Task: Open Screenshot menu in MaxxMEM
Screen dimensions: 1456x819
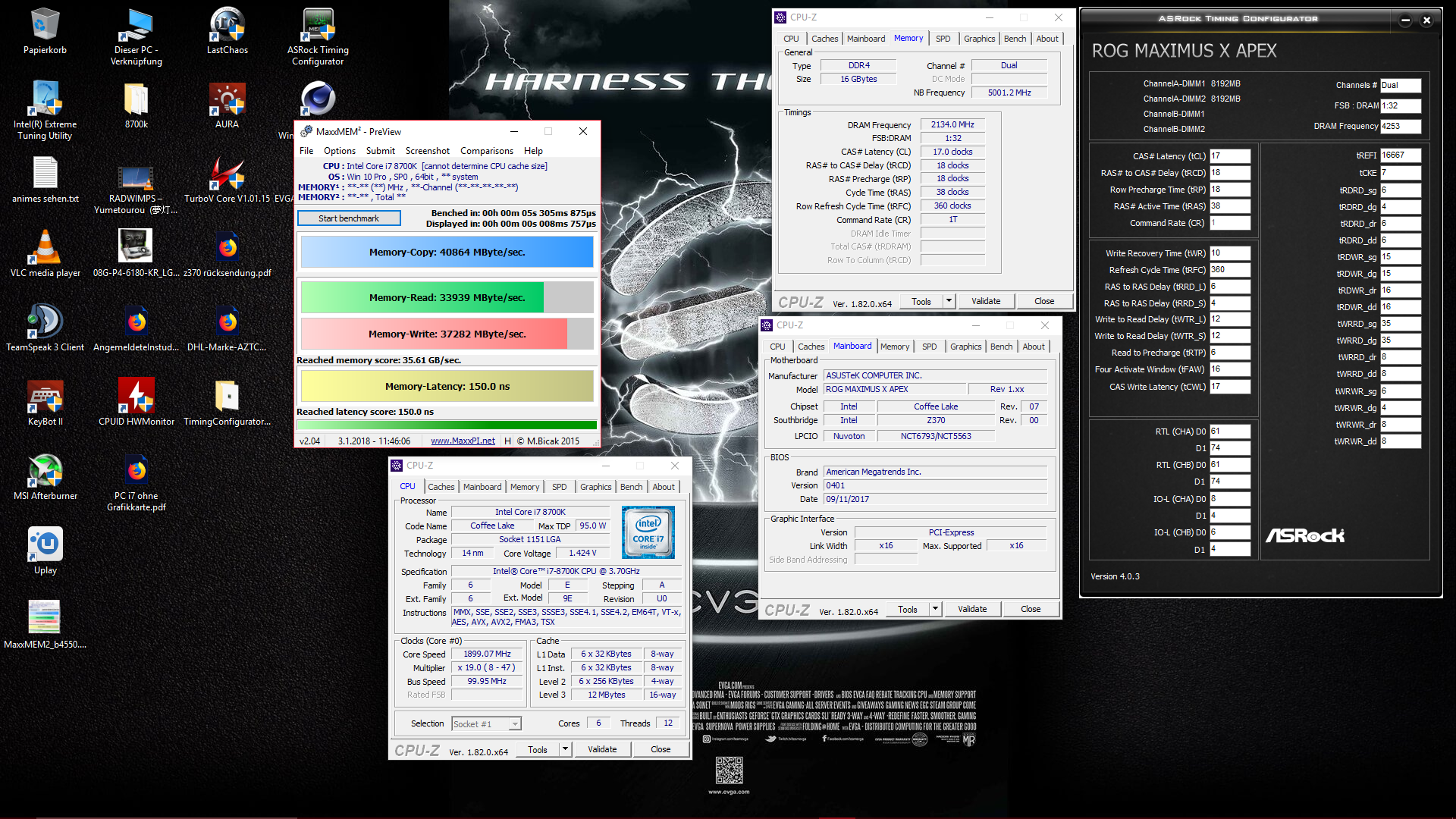Action: (428, 151)
